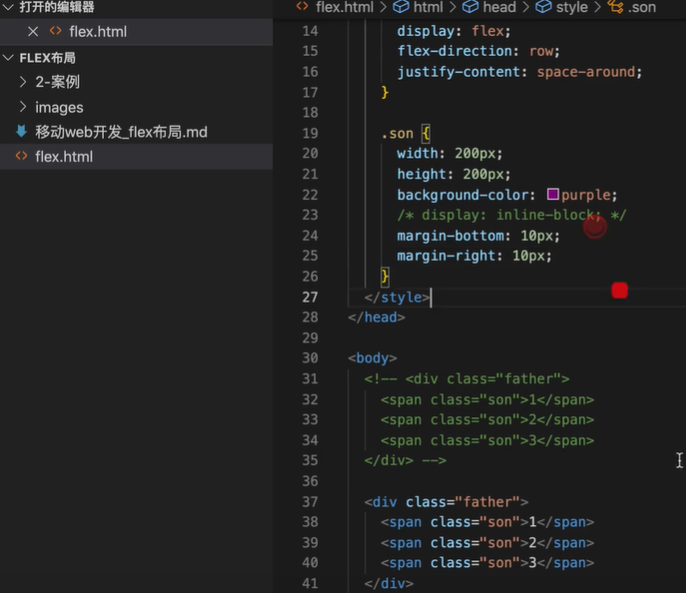Click the '</div> -->' comment end on line 35
The image size is (686, 593).
click(x=405, y=461)
